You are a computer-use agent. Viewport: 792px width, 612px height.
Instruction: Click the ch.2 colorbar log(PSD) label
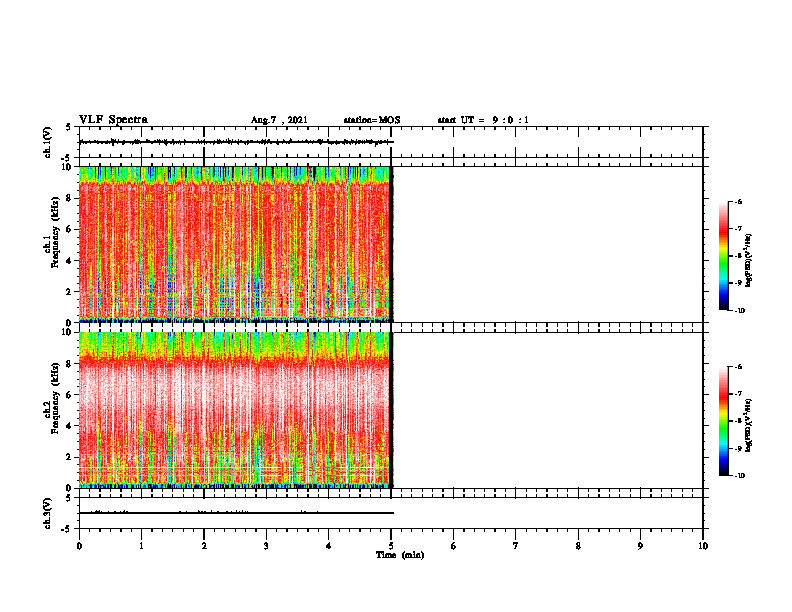pos(748,425)
